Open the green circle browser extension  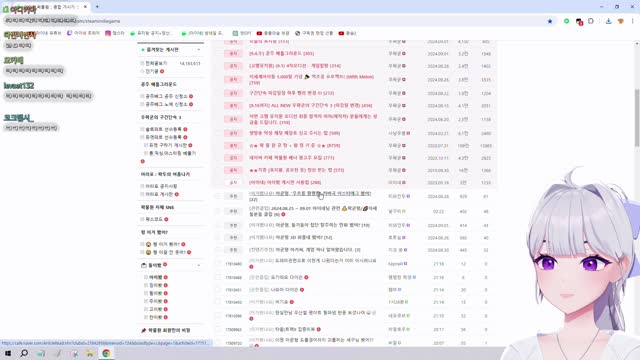[567, 21]
